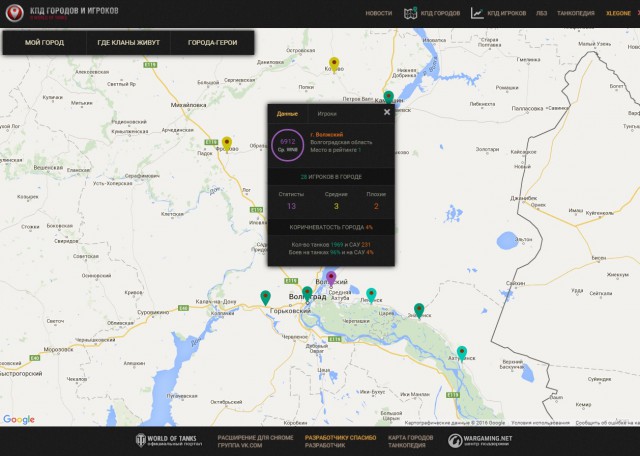640x456 pixels.
Task: Click the Google logo on the map
Action: coord(19,419)
